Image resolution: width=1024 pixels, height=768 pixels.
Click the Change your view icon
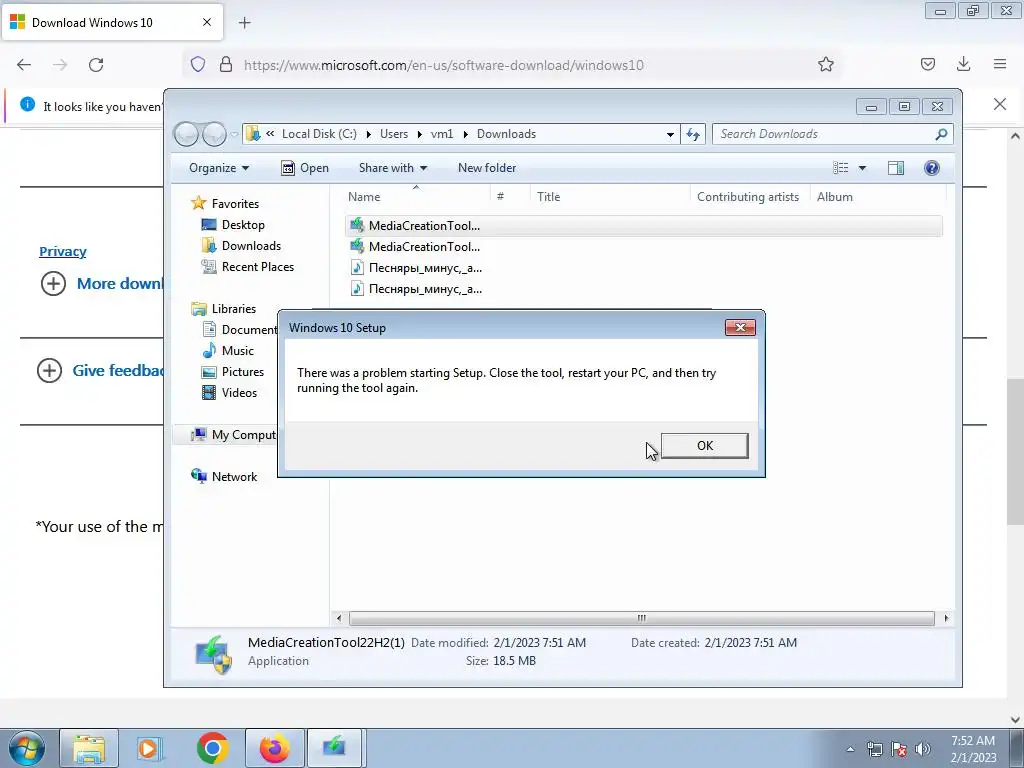[x=840, y=168]
